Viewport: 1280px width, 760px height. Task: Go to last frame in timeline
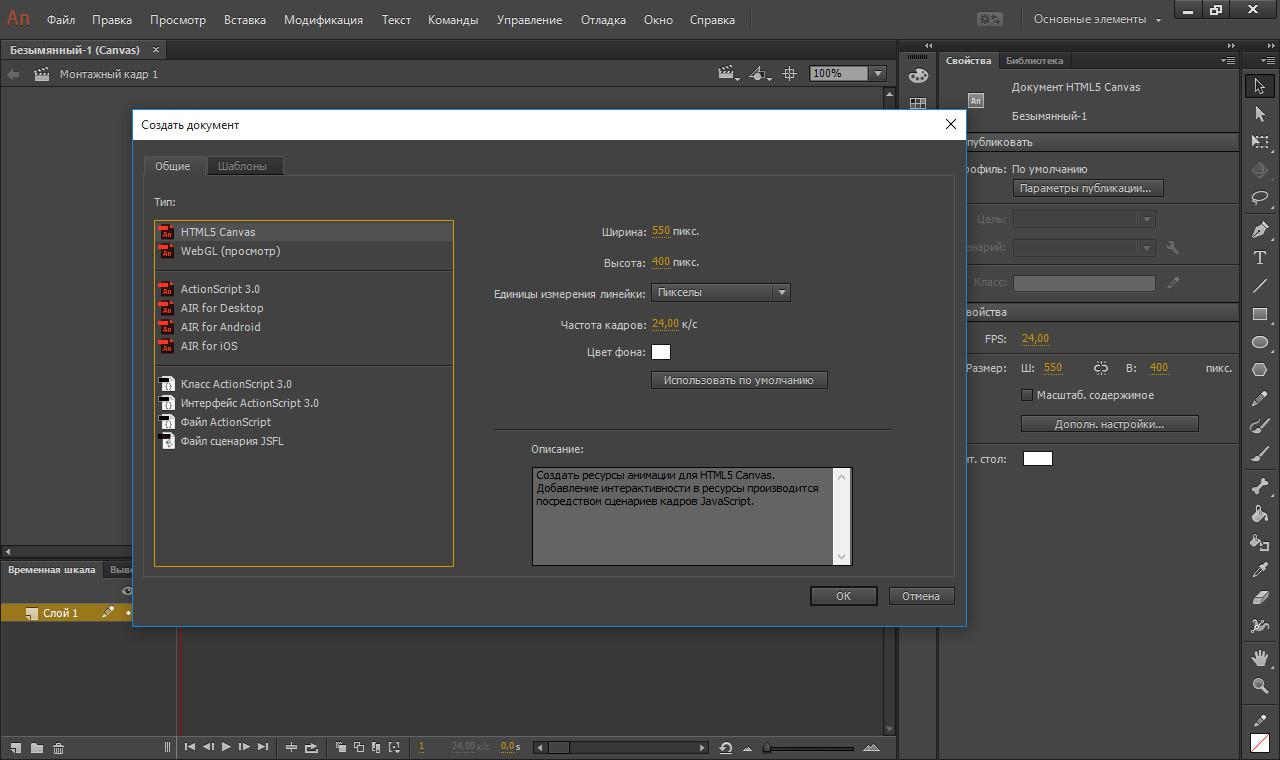click(263, 746)
